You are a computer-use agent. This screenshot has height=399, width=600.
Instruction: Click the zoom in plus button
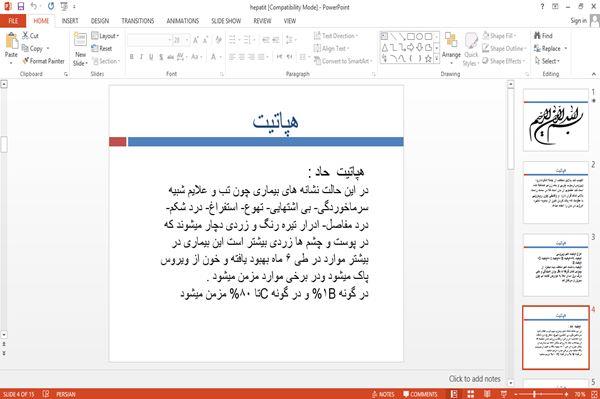[x=566, y=394]
